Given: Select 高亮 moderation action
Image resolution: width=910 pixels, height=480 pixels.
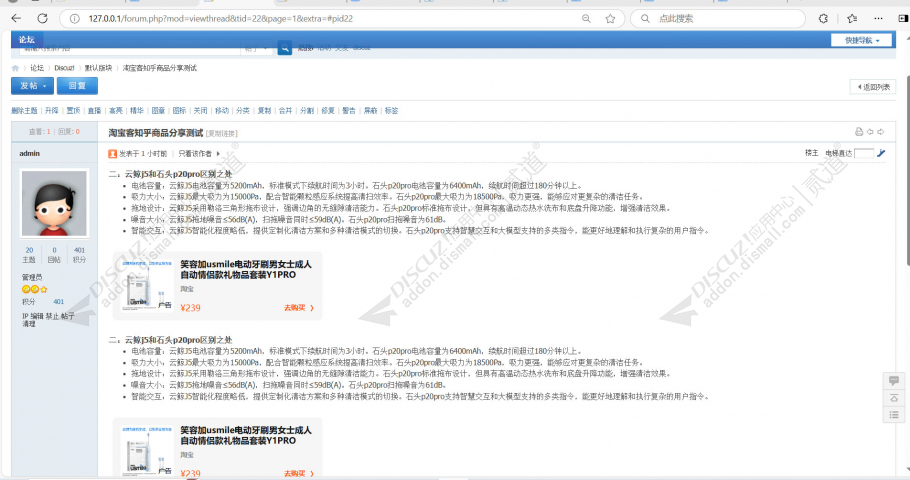Looking at the screenshot, I should (115, 110).
